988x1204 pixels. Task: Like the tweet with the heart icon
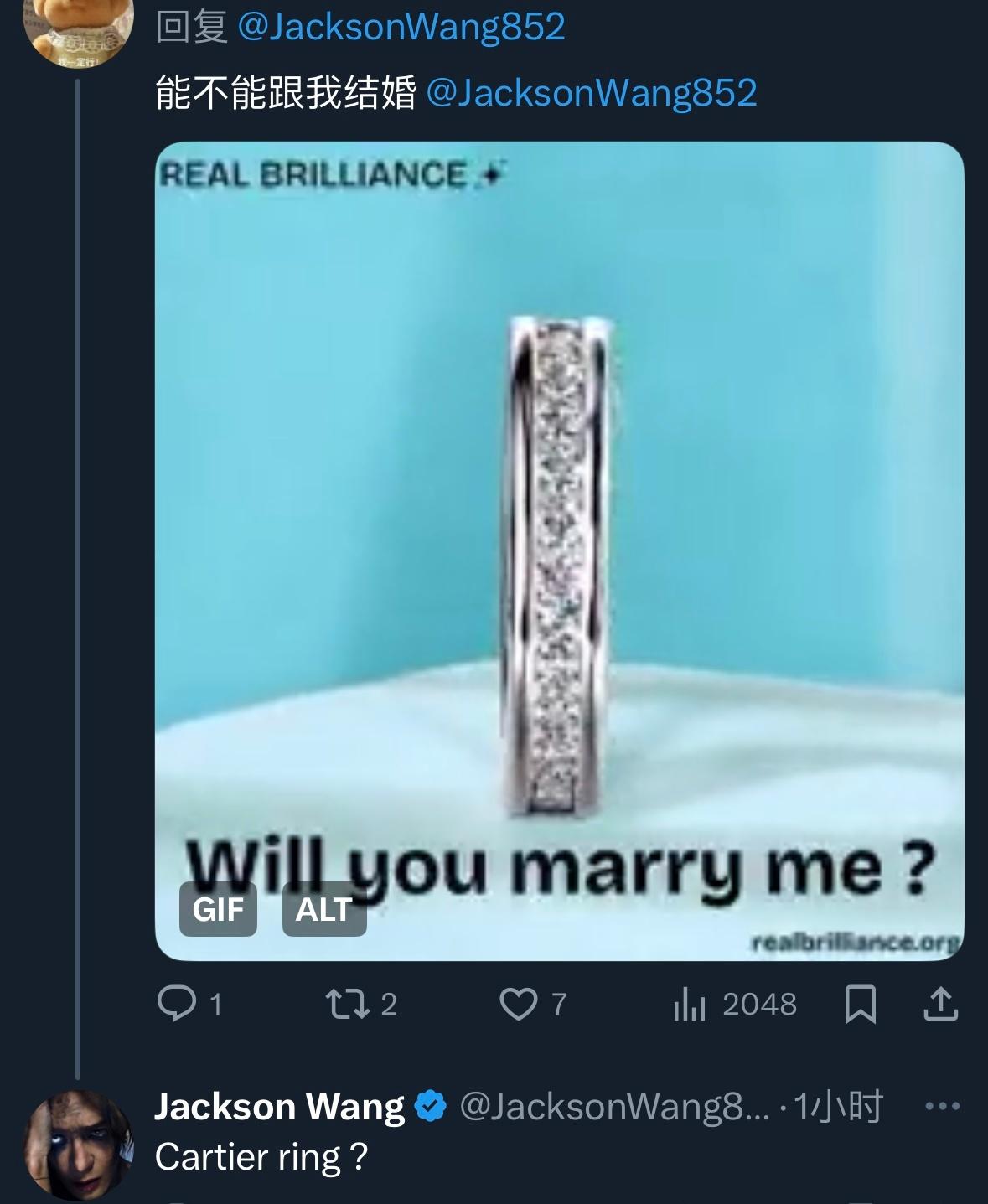[x=519, y=1004]
